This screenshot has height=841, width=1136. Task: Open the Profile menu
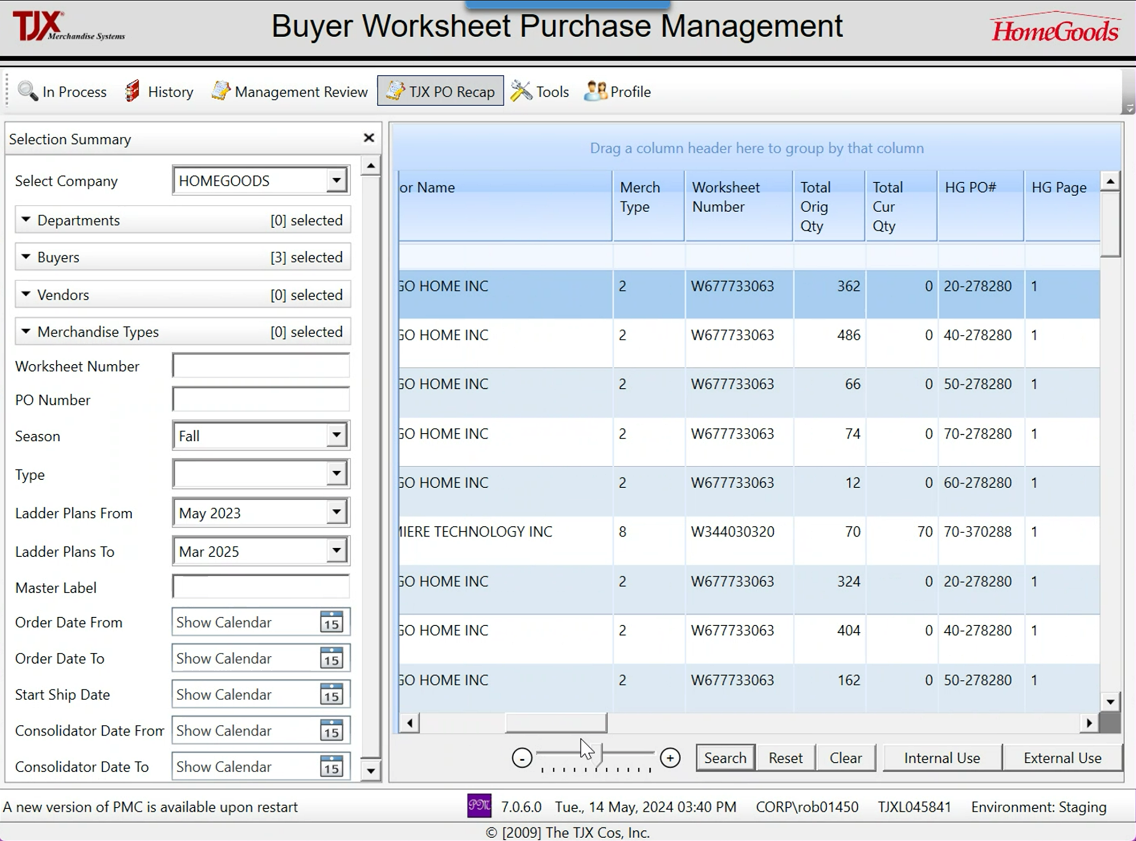[618, 91]
